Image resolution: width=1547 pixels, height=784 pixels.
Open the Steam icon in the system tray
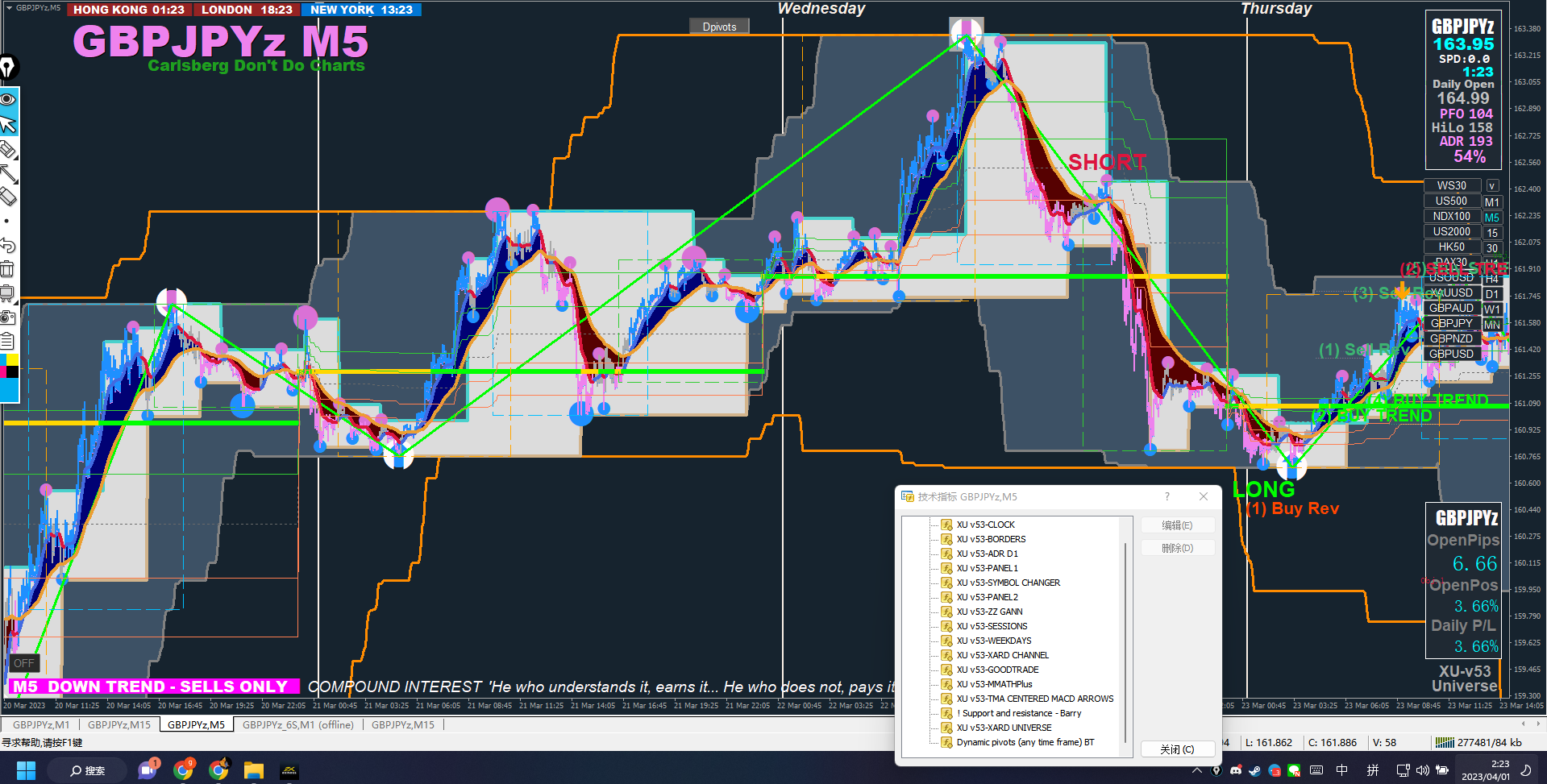[x=1254, y=770]
